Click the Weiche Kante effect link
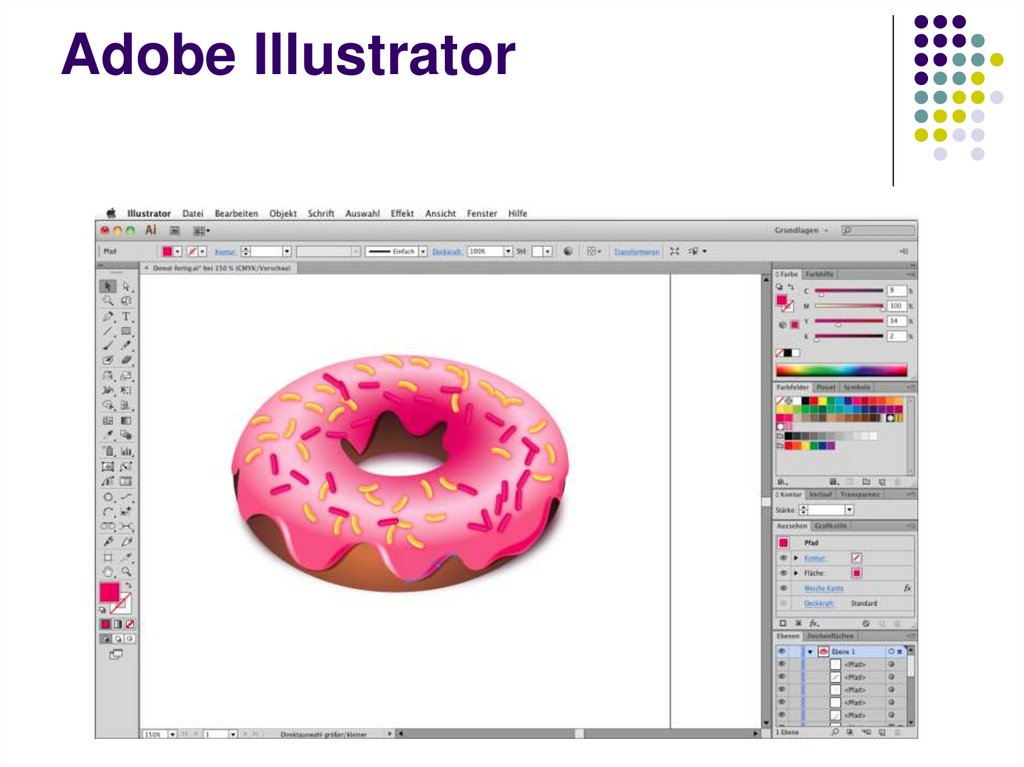This screenshot has width=1024, height=767. (824, 589)
